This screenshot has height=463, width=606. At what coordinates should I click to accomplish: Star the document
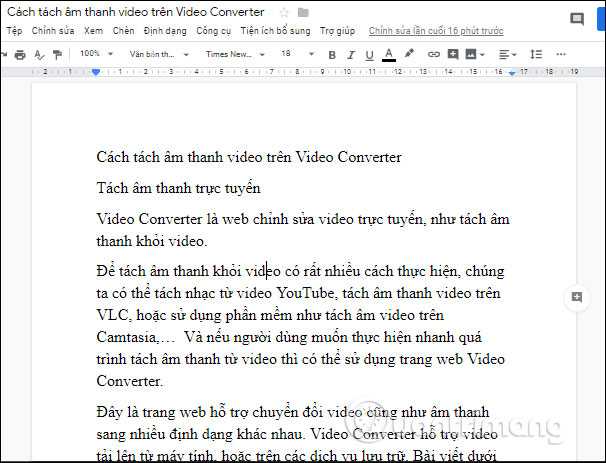point(284,13)
